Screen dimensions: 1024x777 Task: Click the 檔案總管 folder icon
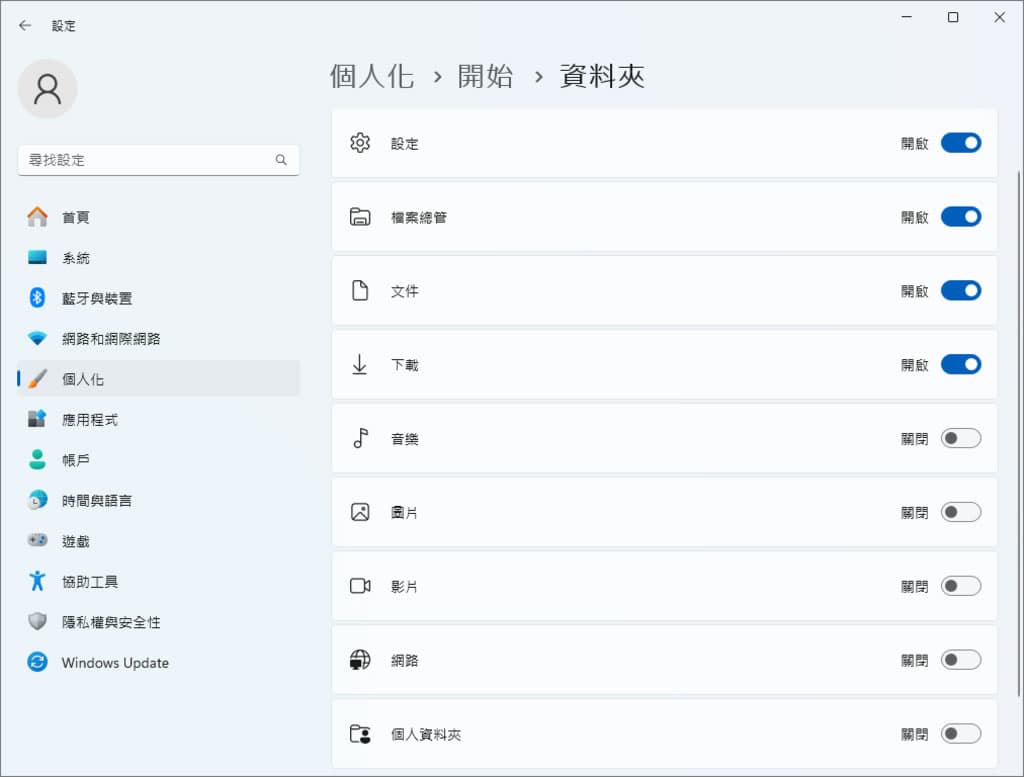click(360, 217)
